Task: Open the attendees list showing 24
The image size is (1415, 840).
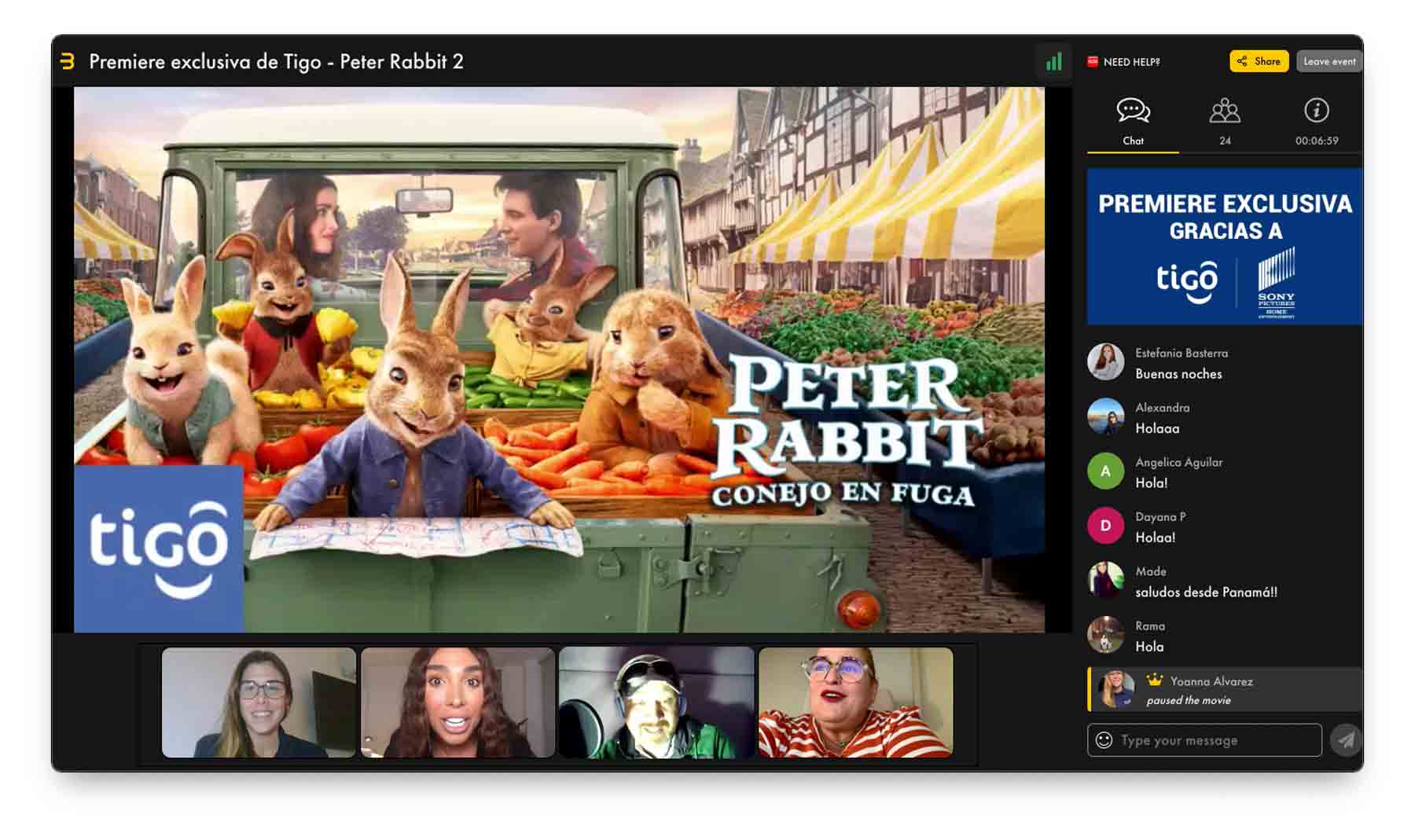Action: click(x=1225, y=120)
